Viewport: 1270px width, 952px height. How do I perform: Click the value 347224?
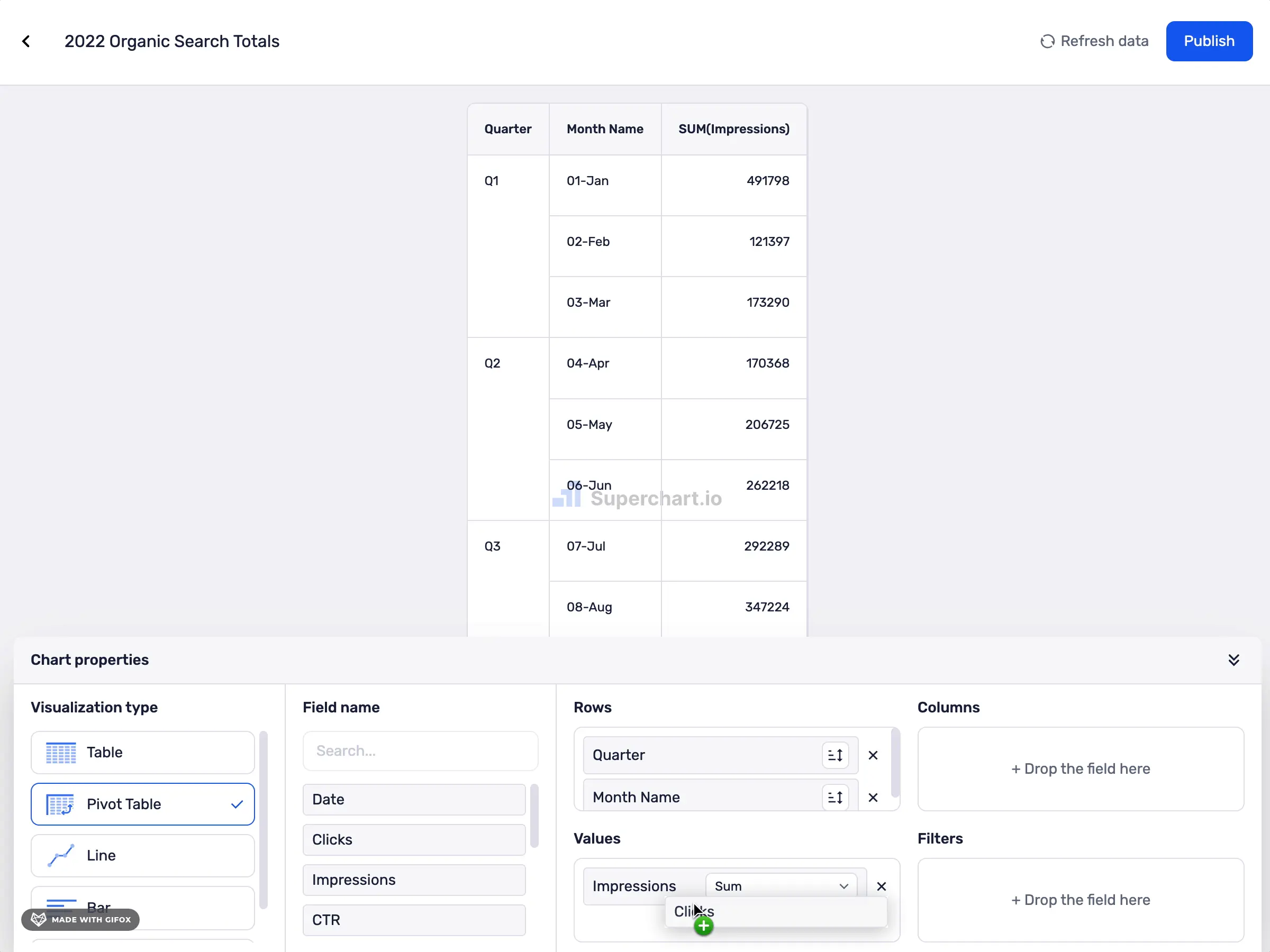(767, 607)
